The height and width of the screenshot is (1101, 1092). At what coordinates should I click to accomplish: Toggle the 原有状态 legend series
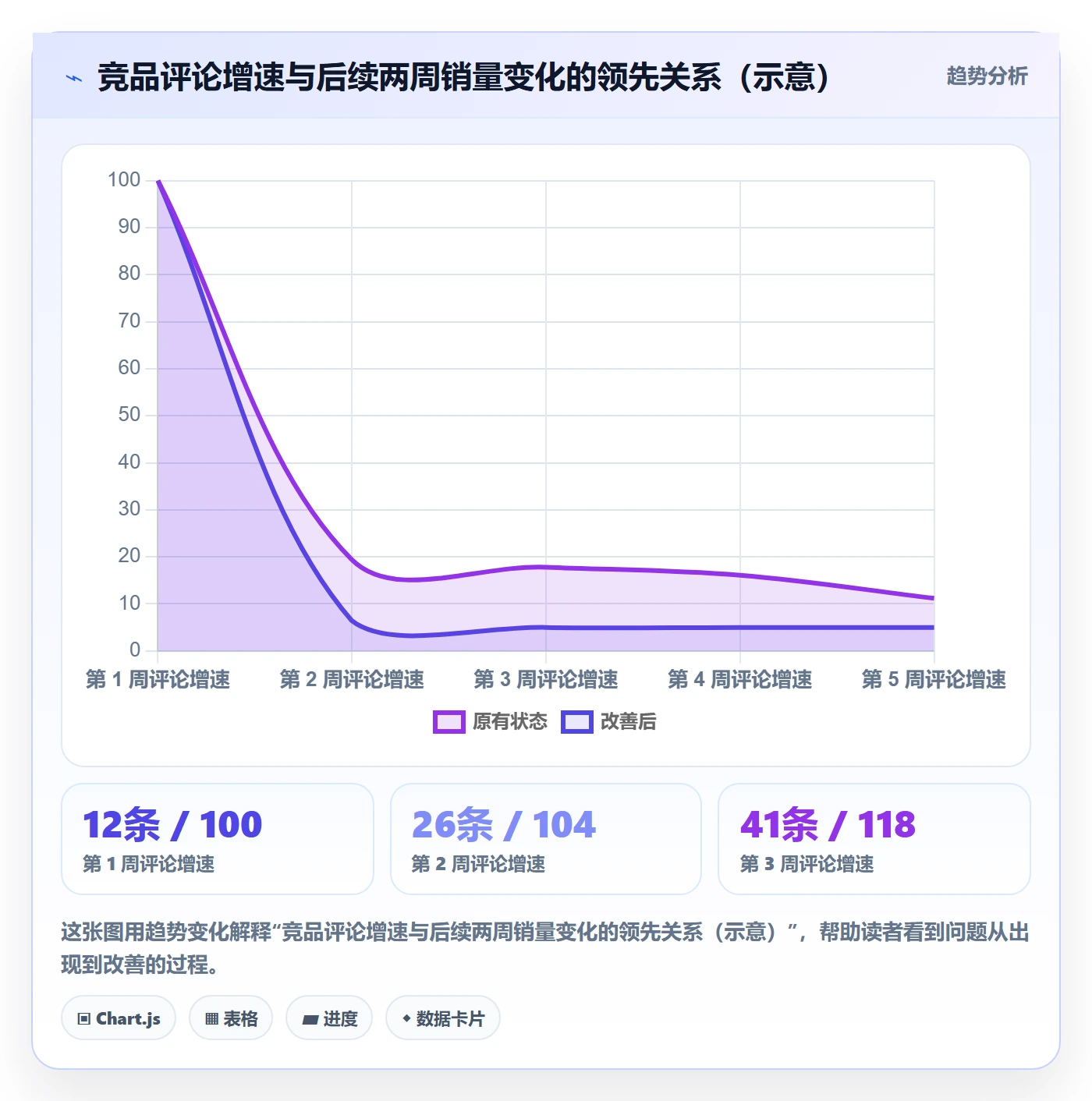pyautogui.click(x=490, y=722)
